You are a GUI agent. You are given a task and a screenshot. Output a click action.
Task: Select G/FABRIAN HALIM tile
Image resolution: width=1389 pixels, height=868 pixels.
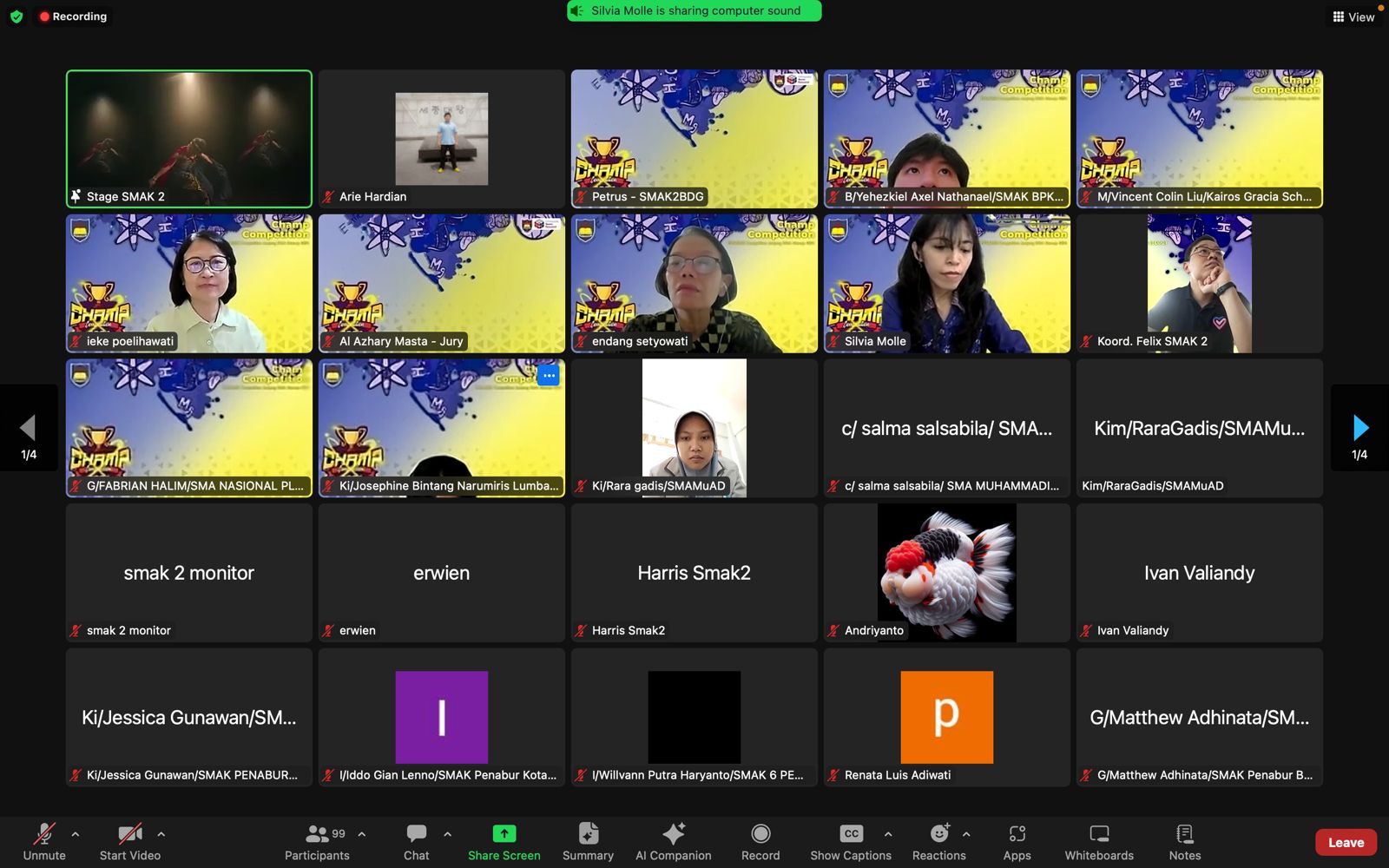pyautogui.click(x=189, y=428)
